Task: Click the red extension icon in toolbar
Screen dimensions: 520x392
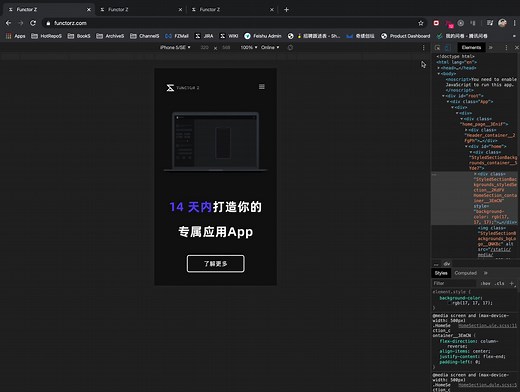Action: pos(436,23)
